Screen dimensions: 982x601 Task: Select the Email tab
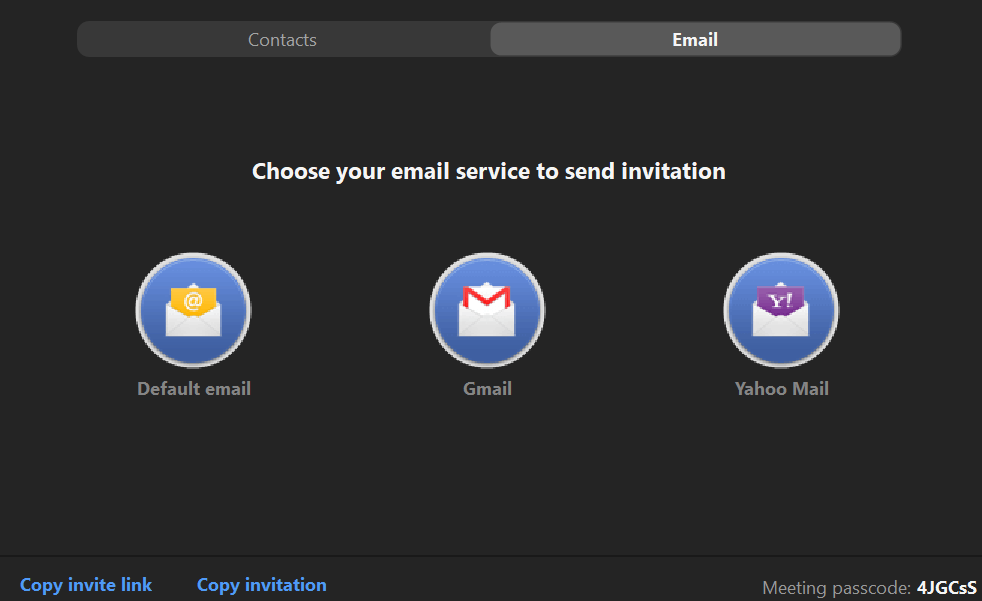695,39
